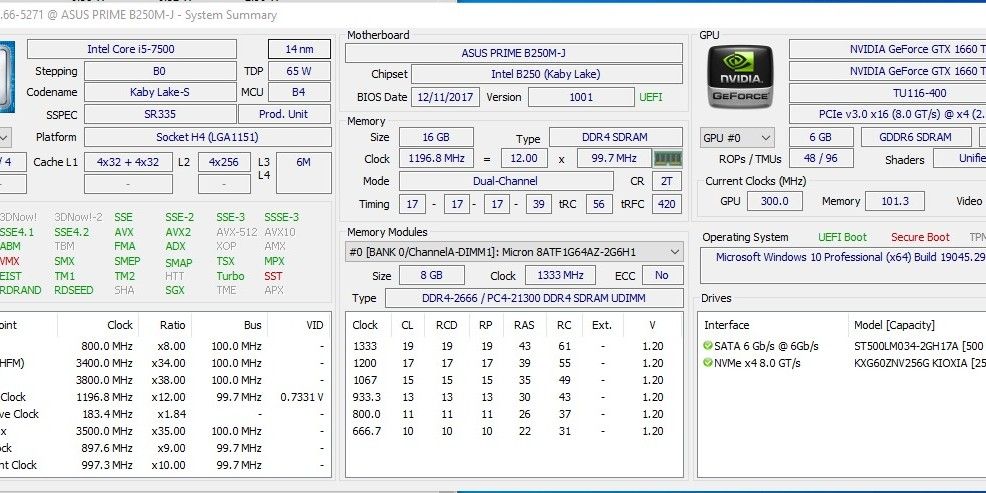Click the GPU memory size 6 GB

(x=821, y=137)
